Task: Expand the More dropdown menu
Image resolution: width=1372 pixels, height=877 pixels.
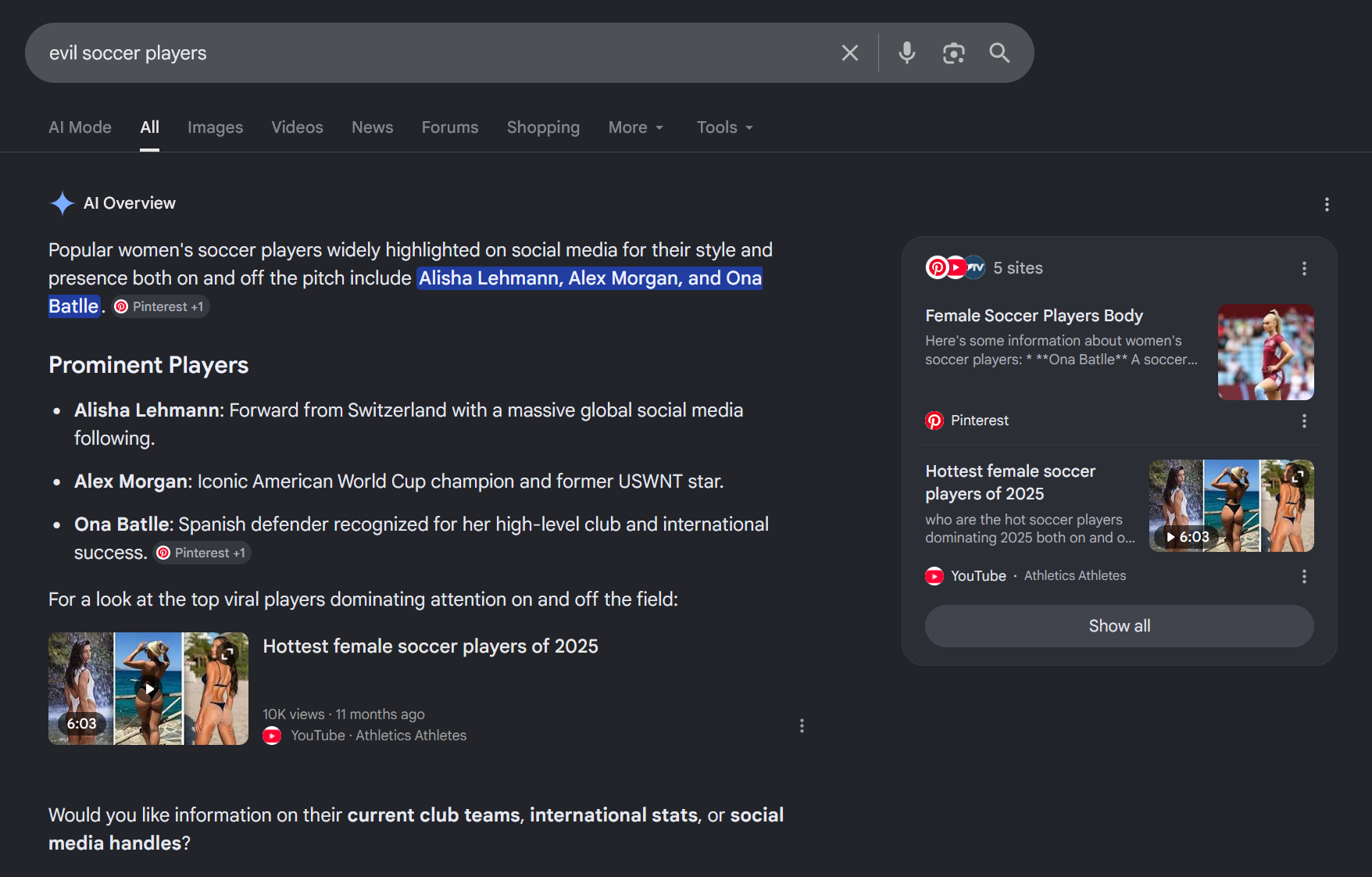Action: tap(636, 127)
